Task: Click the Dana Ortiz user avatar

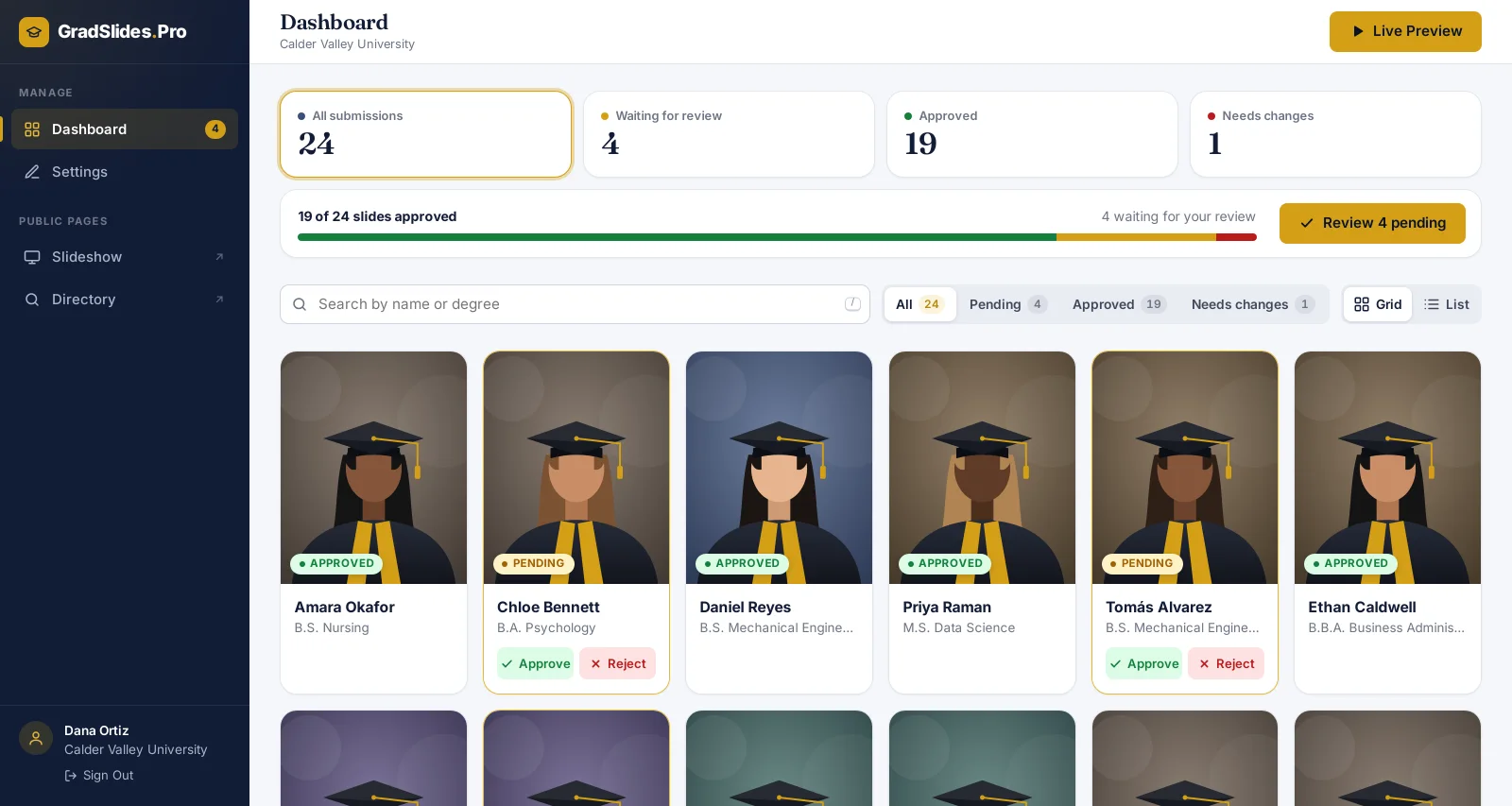Action: pos(36,739)
